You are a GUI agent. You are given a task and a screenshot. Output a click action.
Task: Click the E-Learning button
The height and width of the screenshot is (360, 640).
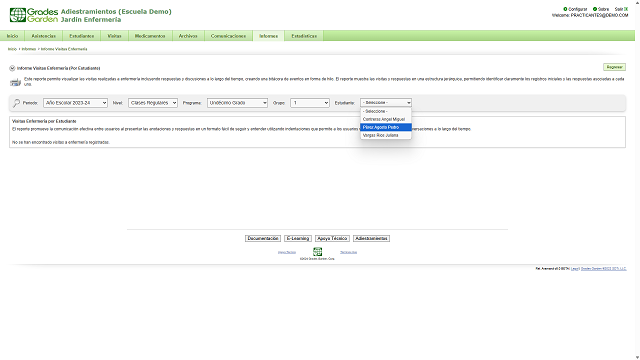[298, 238]
